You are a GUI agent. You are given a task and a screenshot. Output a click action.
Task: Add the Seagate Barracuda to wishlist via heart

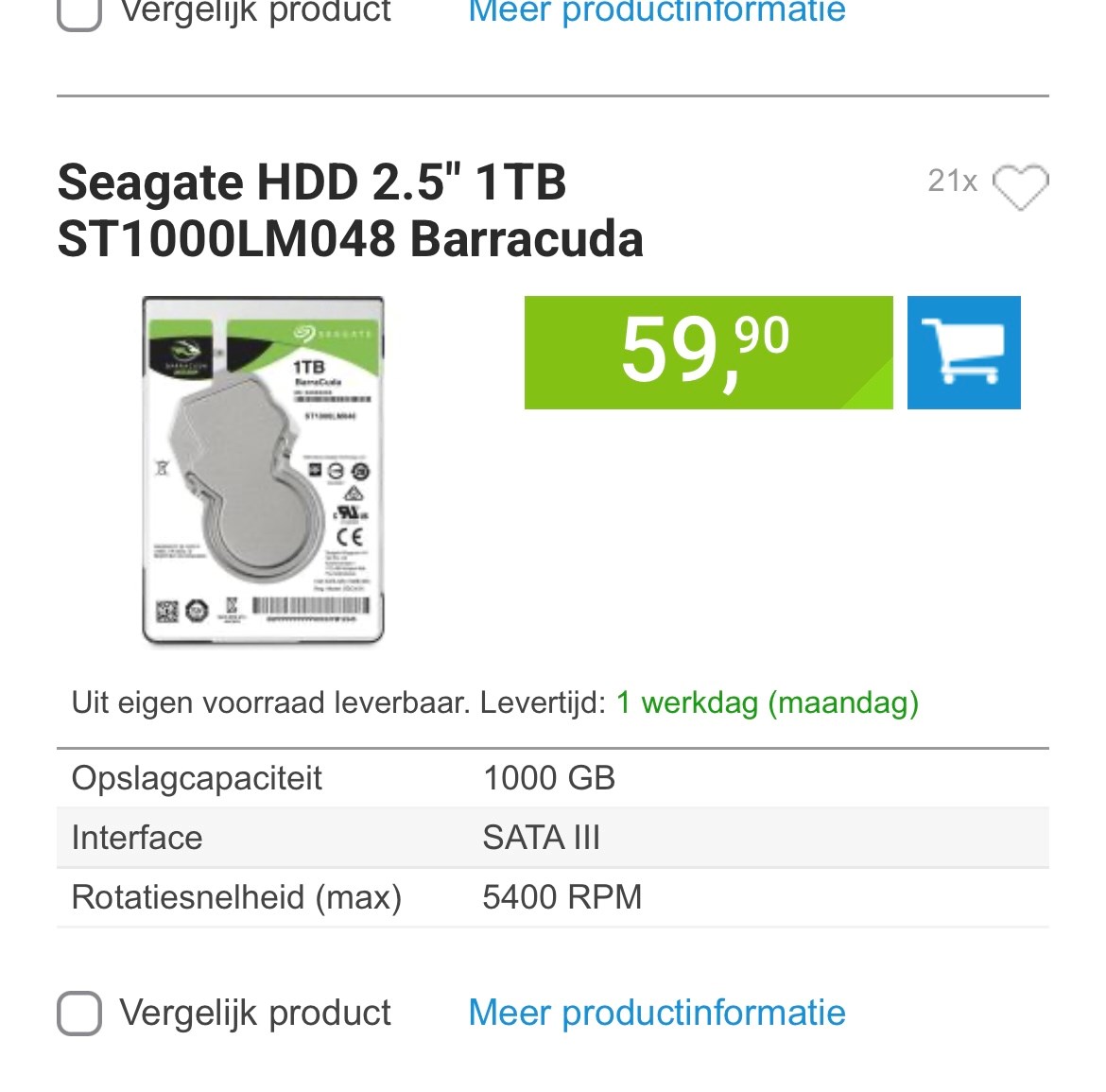(x=1020, y=185)
